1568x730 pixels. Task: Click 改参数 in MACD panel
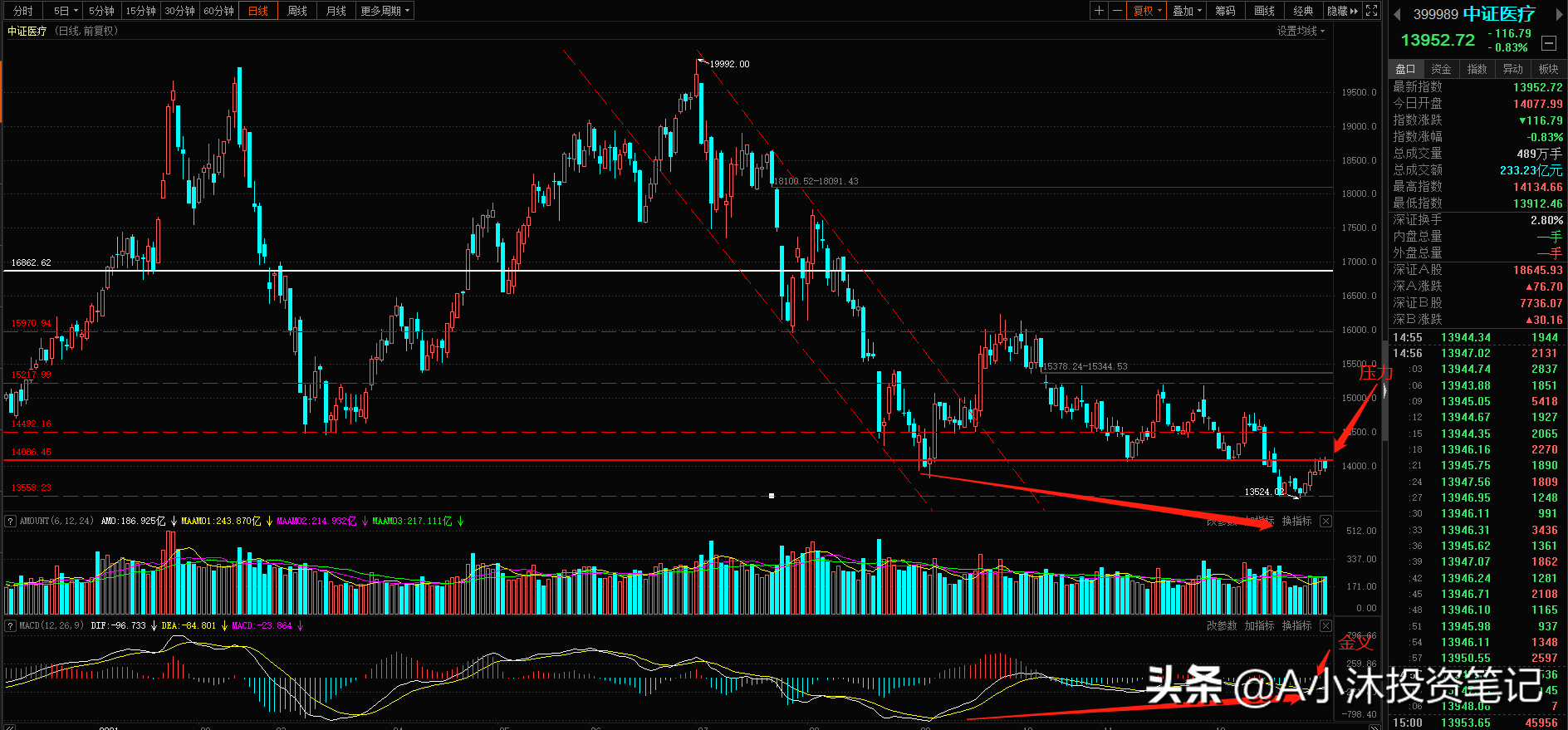(x=1222, y=626)
